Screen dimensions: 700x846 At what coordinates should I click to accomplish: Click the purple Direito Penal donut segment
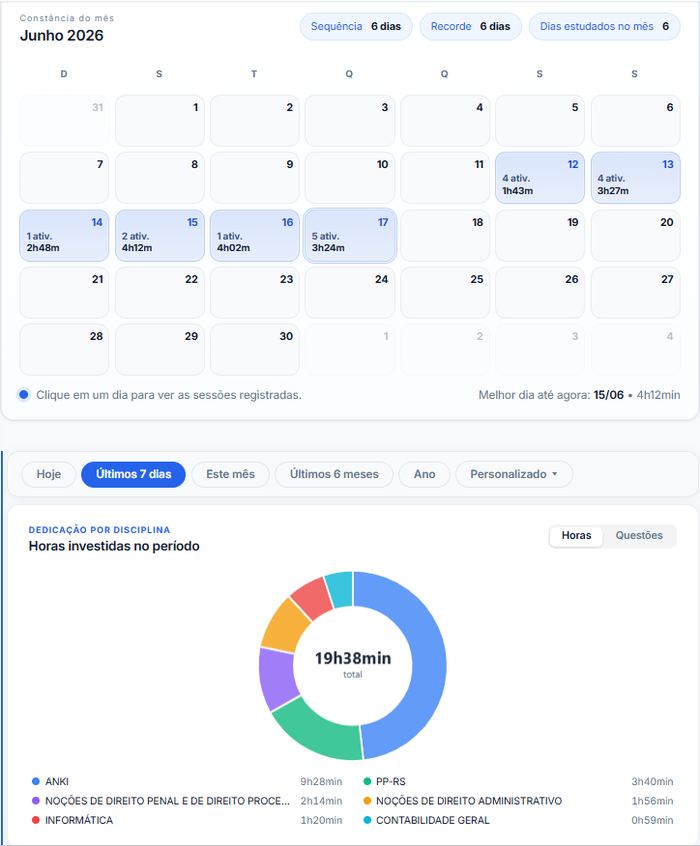(276, 677)
